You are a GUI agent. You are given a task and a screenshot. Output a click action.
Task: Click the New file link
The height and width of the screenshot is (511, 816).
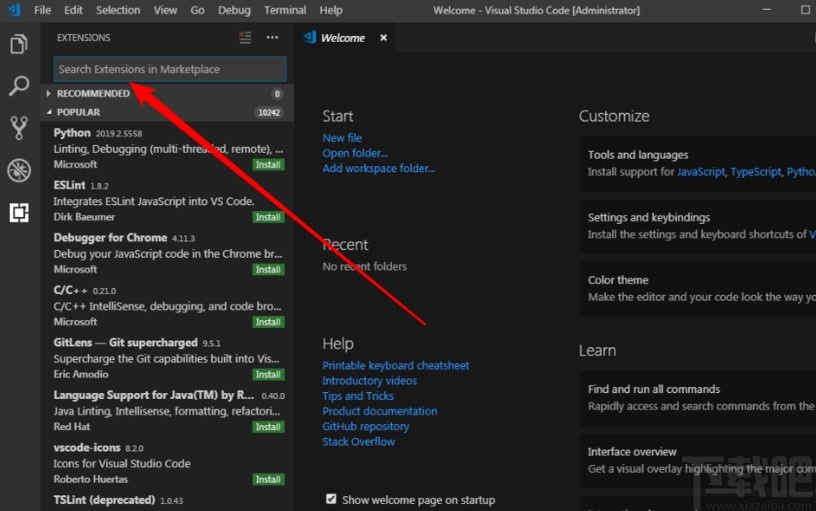coord(342,138)
